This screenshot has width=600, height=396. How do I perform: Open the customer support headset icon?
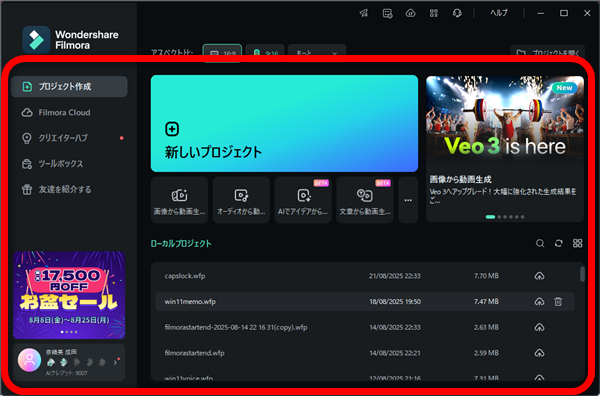457,13
